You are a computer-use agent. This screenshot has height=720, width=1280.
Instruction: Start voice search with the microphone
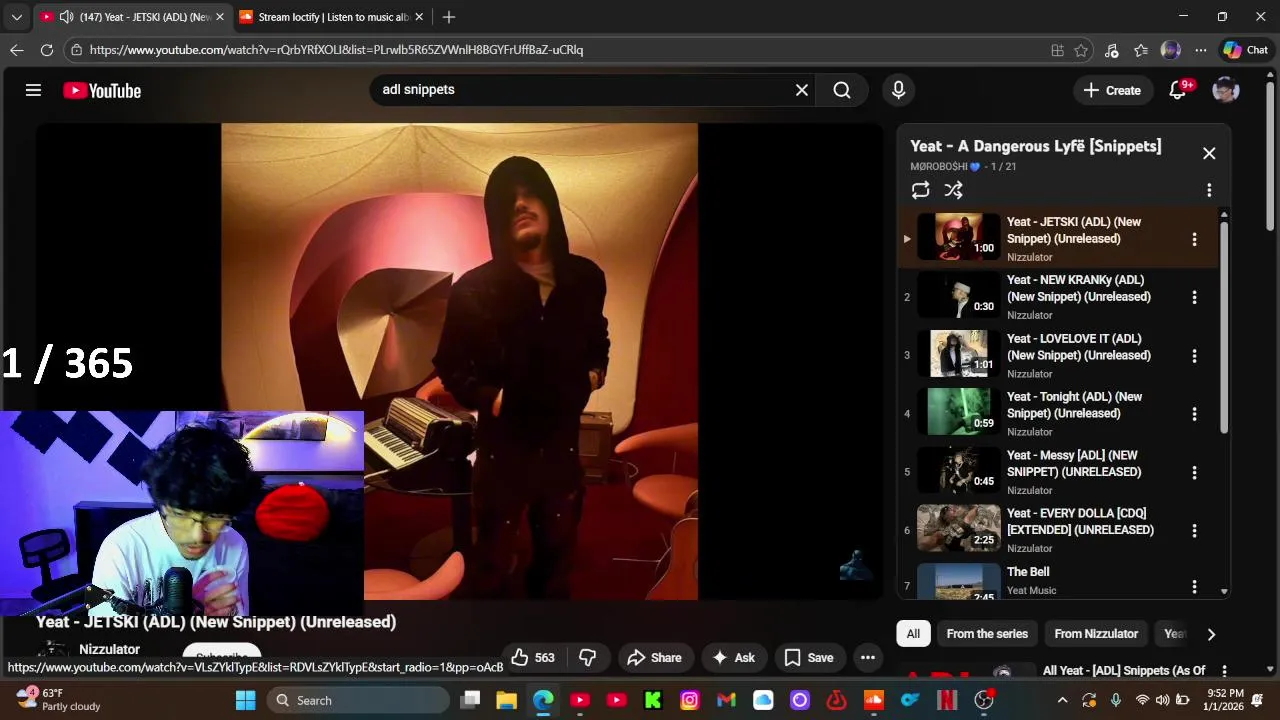(898, 90)
